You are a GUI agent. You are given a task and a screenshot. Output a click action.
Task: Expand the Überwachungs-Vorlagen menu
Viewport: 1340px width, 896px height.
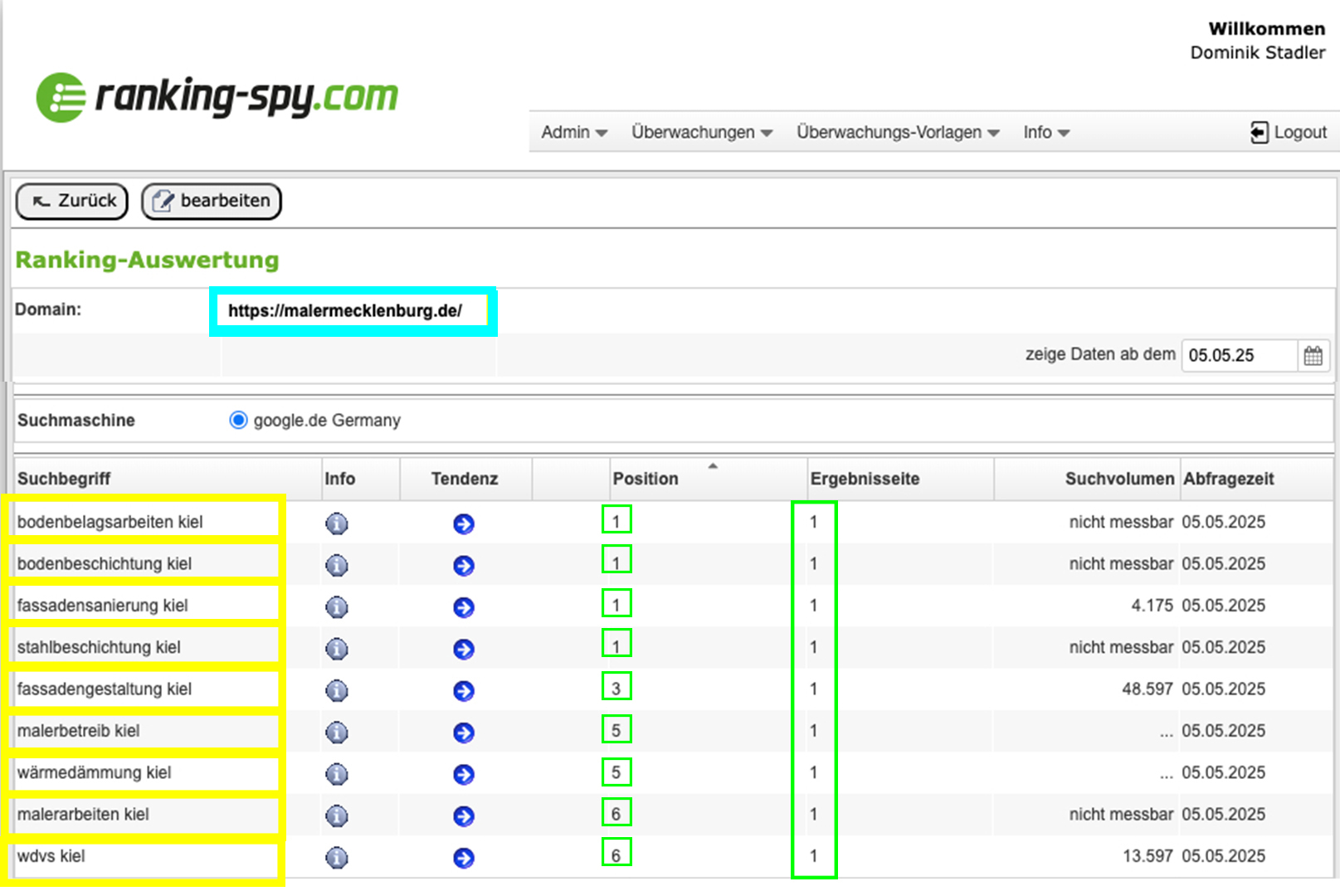[x=897, y=133]
